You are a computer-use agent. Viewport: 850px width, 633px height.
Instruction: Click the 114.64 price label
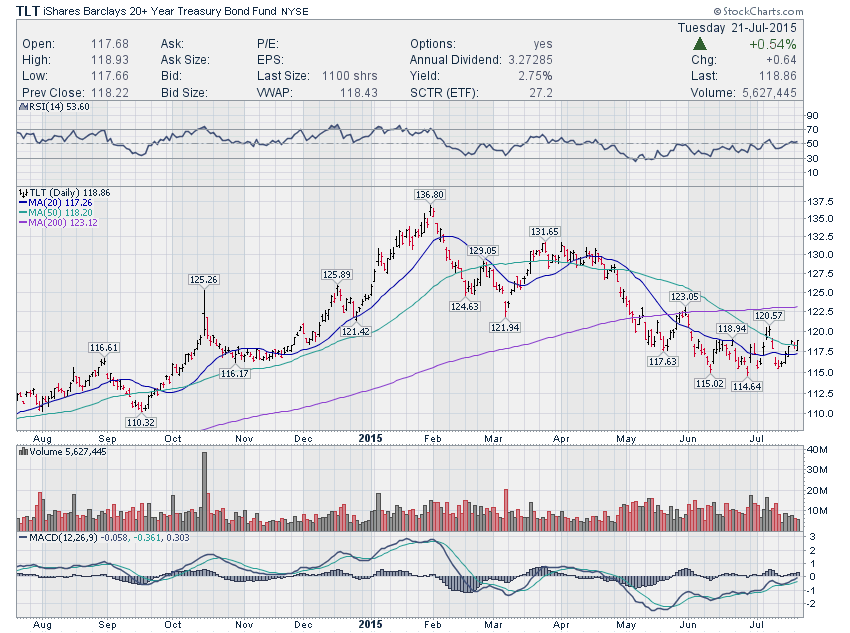tap(747, 386)
